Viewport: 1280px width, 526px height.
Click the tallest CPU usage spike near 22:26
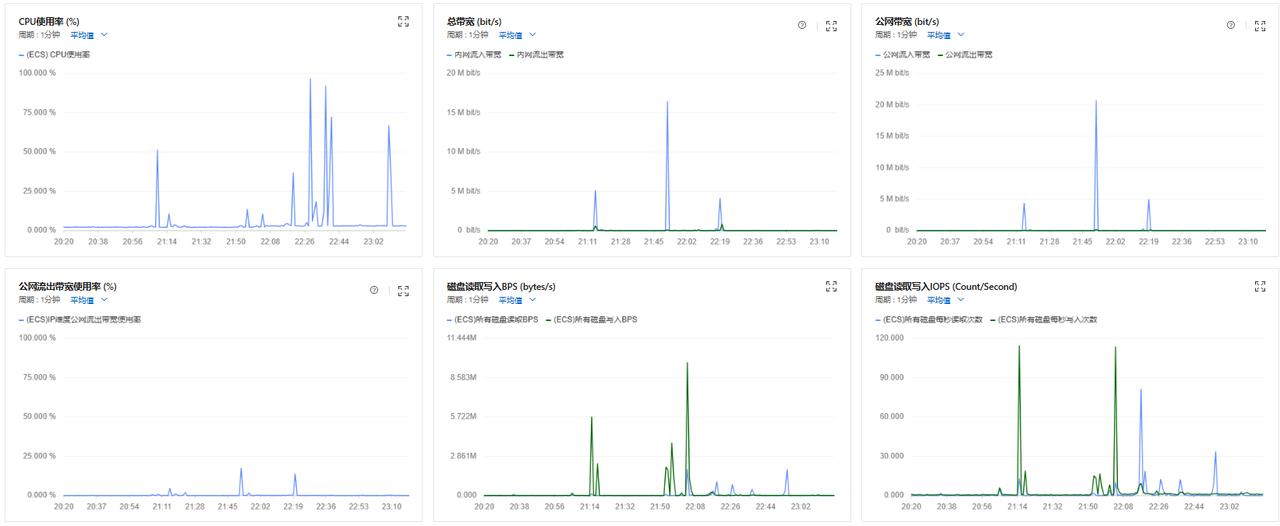click(310, 80)
